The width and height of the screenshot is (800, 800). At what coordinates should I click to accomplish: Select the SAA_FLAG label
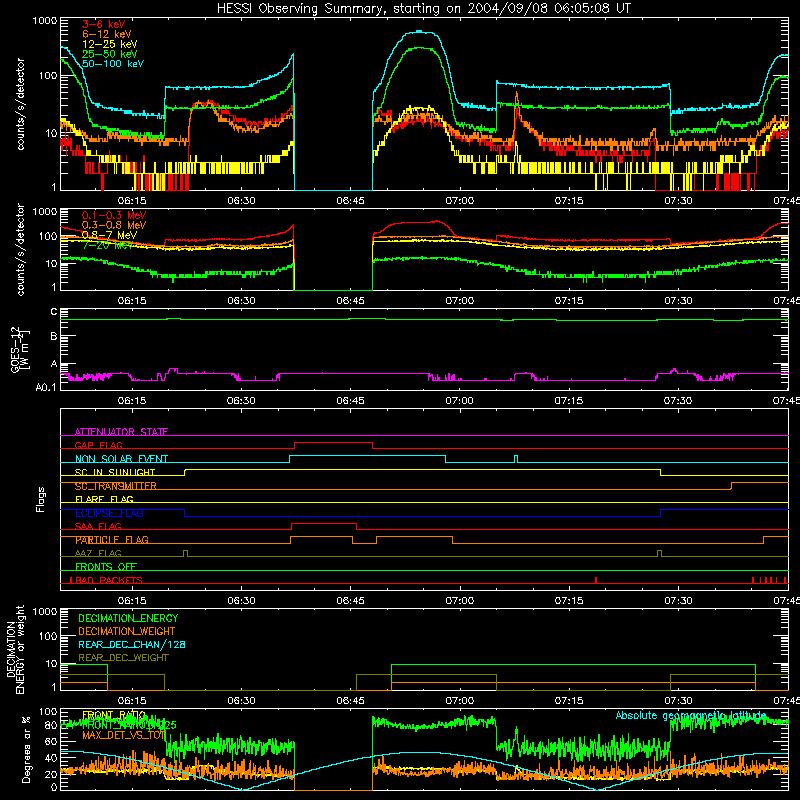(98, 526)
